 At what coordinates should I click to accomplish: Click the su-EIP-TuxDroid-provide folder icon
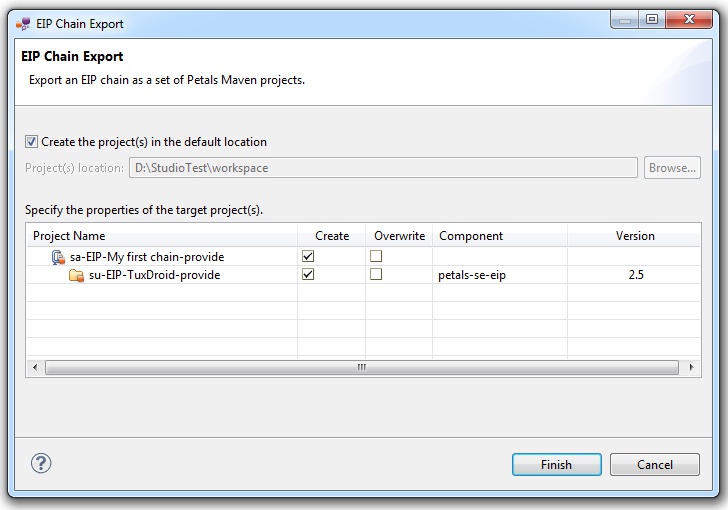76,275
